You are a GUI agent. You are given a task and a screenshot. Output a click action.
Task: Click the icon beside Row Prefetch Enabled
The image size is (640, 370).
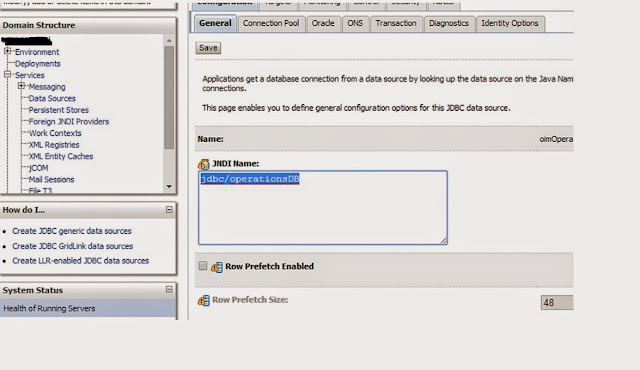[x=217, y=267]
